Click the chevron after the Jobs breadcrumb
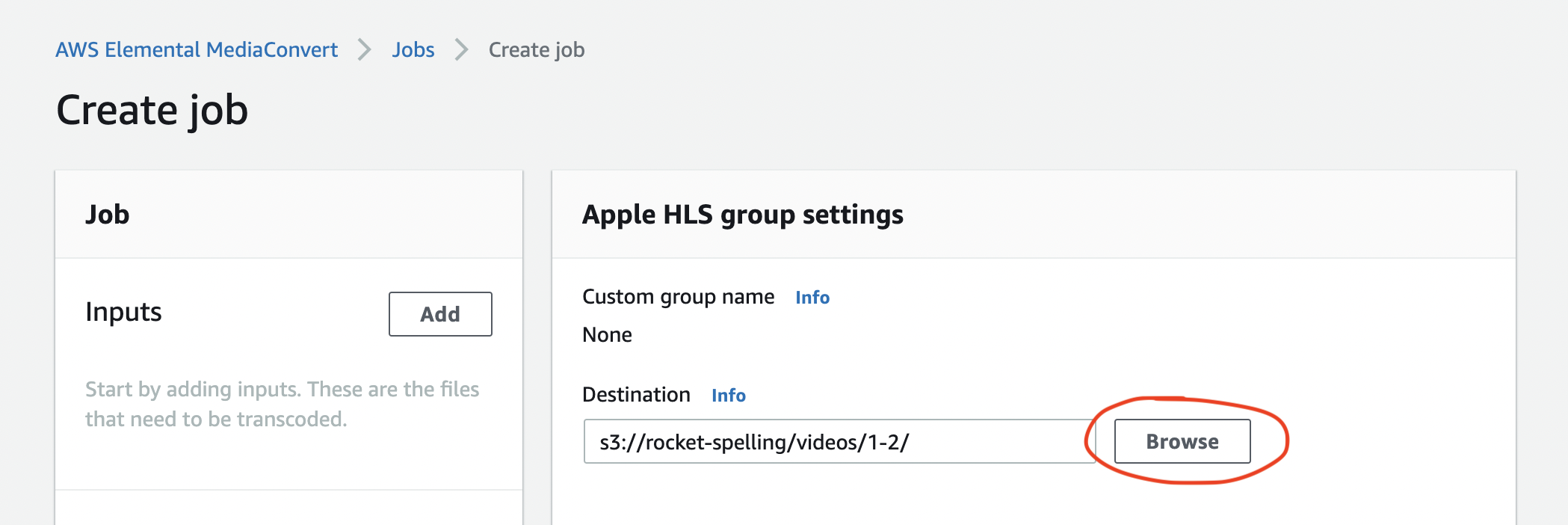The width and height of the screenshot is (1568, 525). (x=462, y=49)
